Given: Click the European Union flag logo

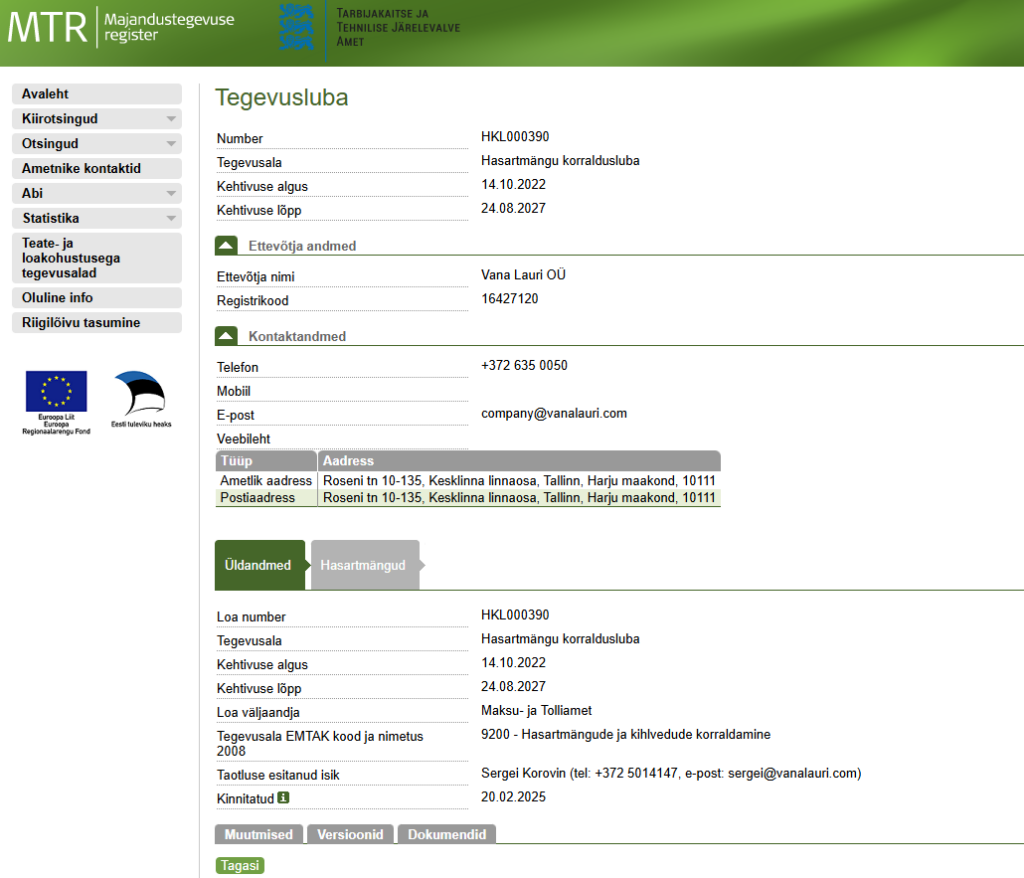Looking at the screenshot, I should coord(56,392).
